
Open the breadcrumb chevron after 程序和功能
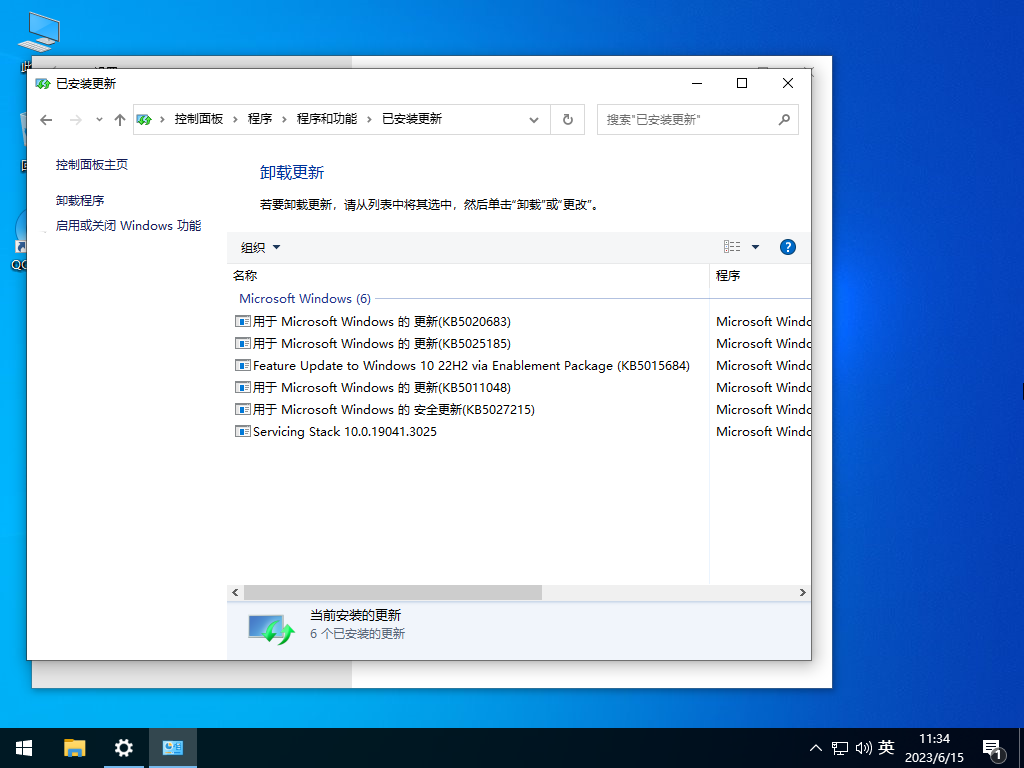click(x=367, y=119)
